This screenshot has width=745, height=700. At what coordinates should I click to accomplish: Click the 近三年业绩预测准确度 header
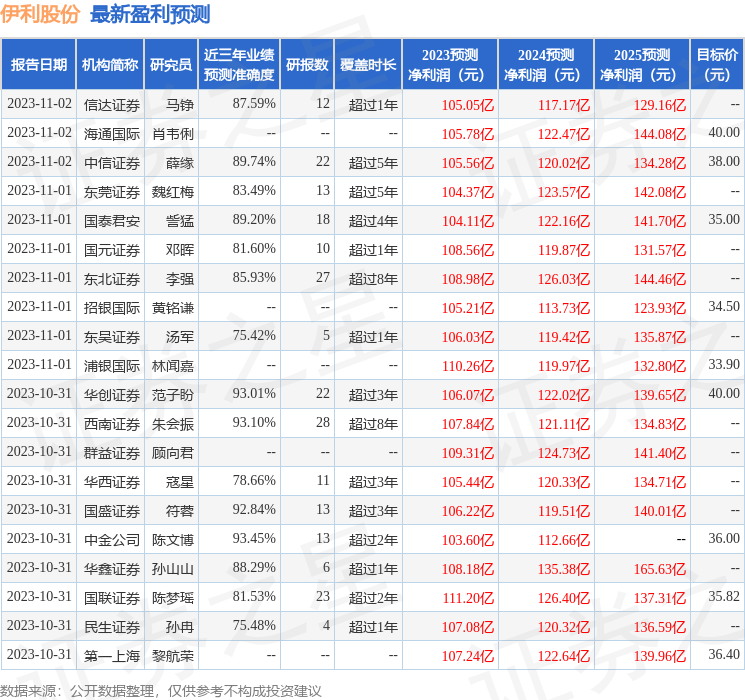pos(239,64)
